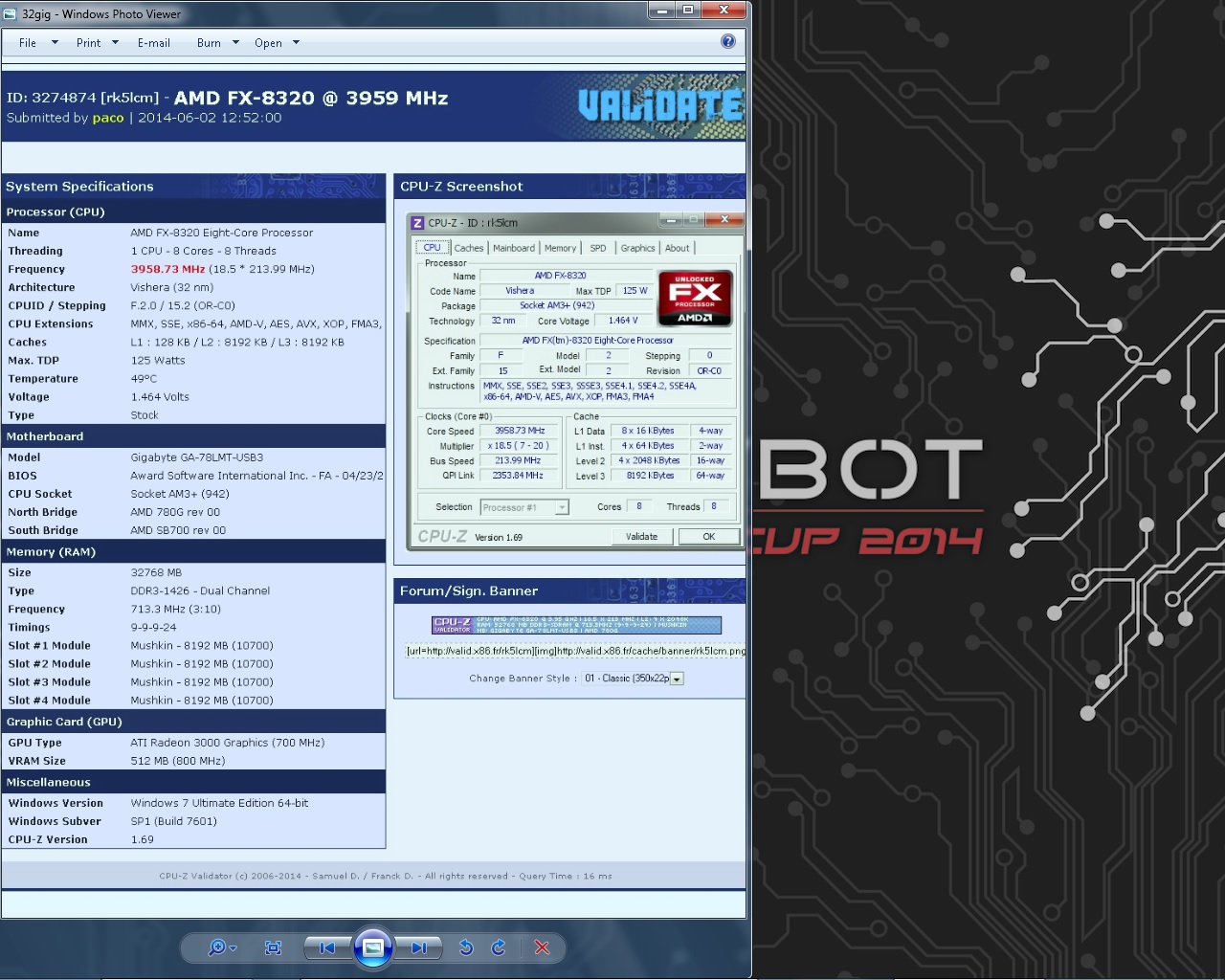Open the File menu
This screenshot has height=980, width=1225.
(x=28, y=42)
